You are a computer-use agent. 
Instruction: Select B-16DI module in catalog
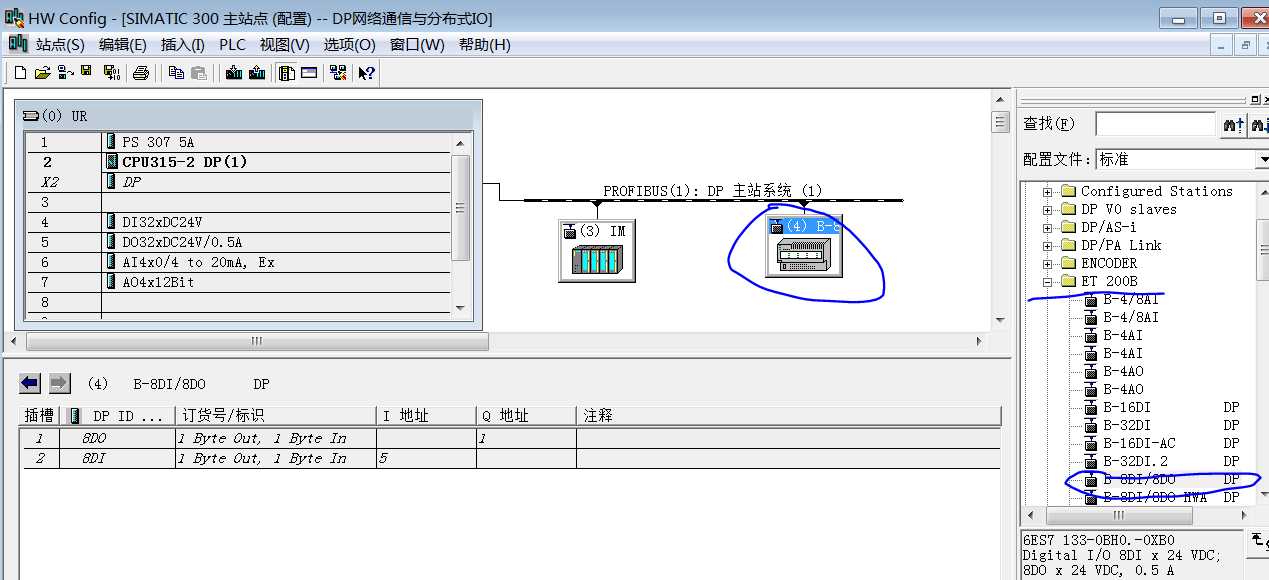coord(1127,407)
